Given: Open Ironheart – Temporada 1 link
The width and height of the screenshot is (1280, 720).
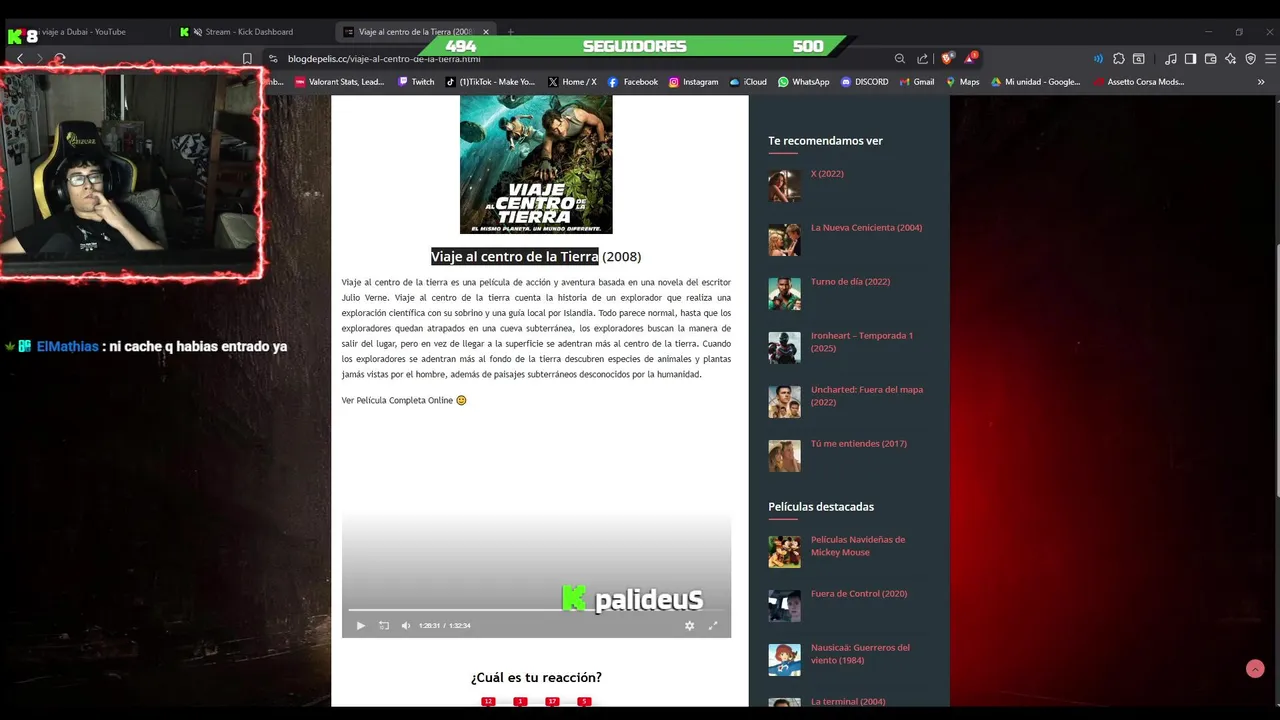Looking at the screenshot, I should [x=862, y=342].
